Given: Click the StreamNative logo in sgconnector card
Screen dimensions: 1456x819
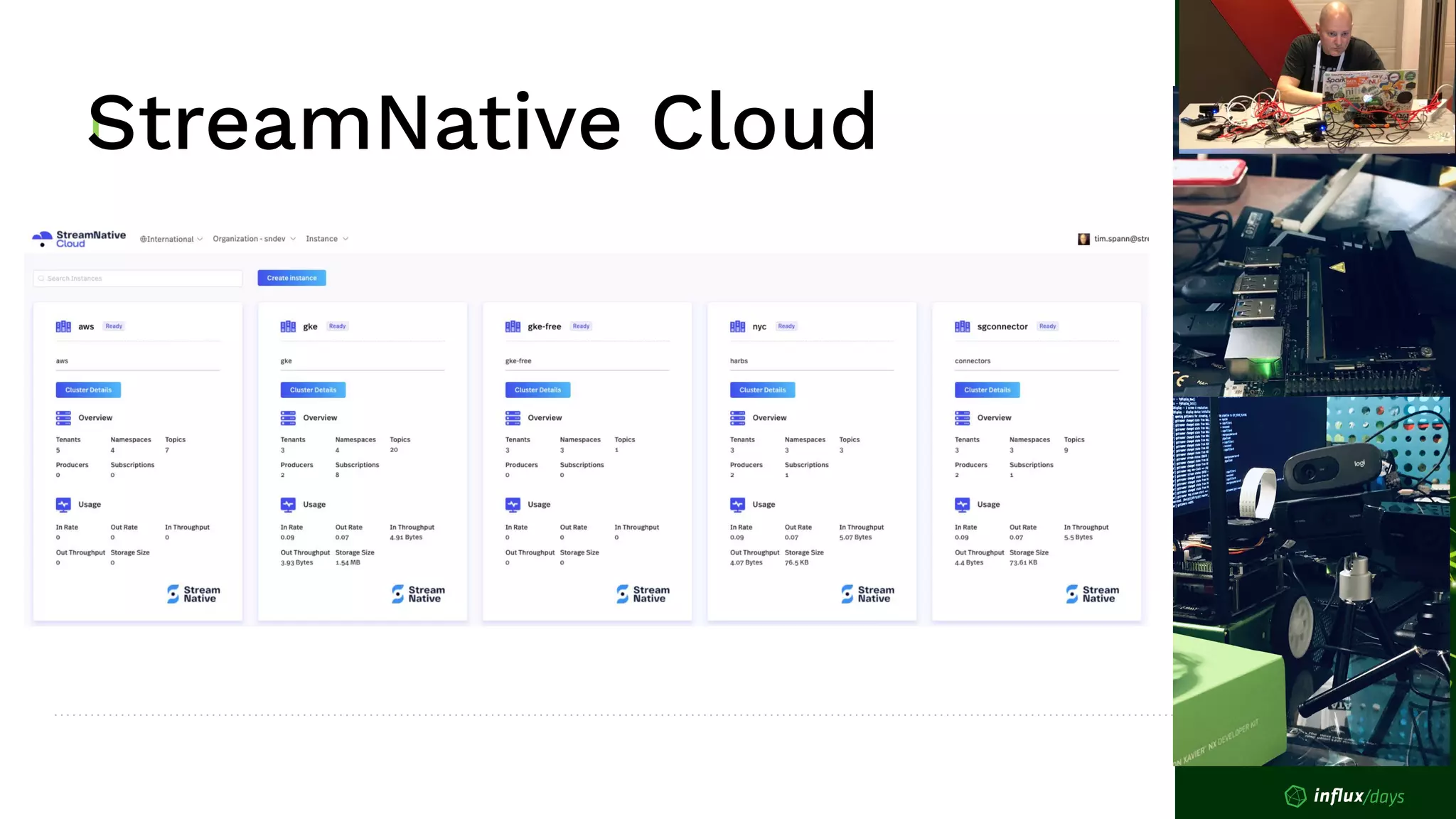Looking at the screenshot, I should [1092, 594].
